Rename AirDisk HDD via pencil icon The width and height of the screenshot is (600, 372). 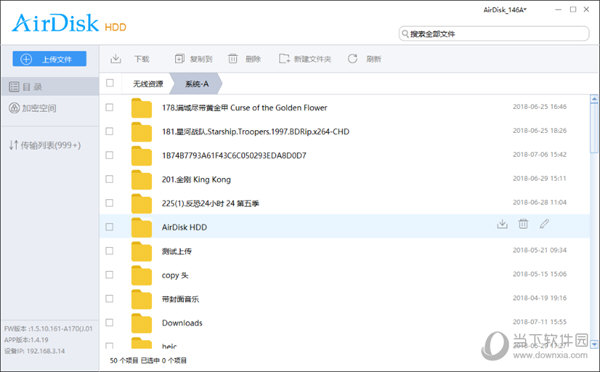(544, 224)
